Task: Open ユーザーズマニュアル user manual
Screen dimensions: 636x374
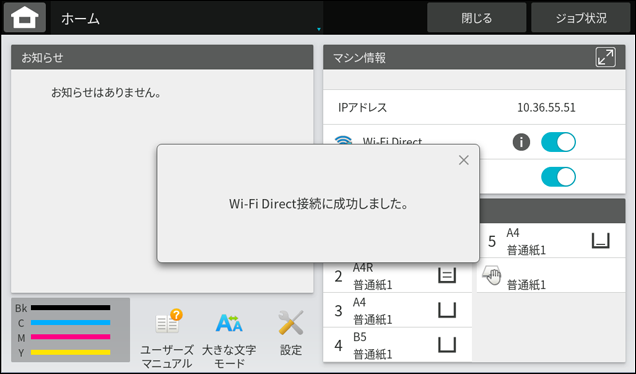Action: tap(167, 339)
